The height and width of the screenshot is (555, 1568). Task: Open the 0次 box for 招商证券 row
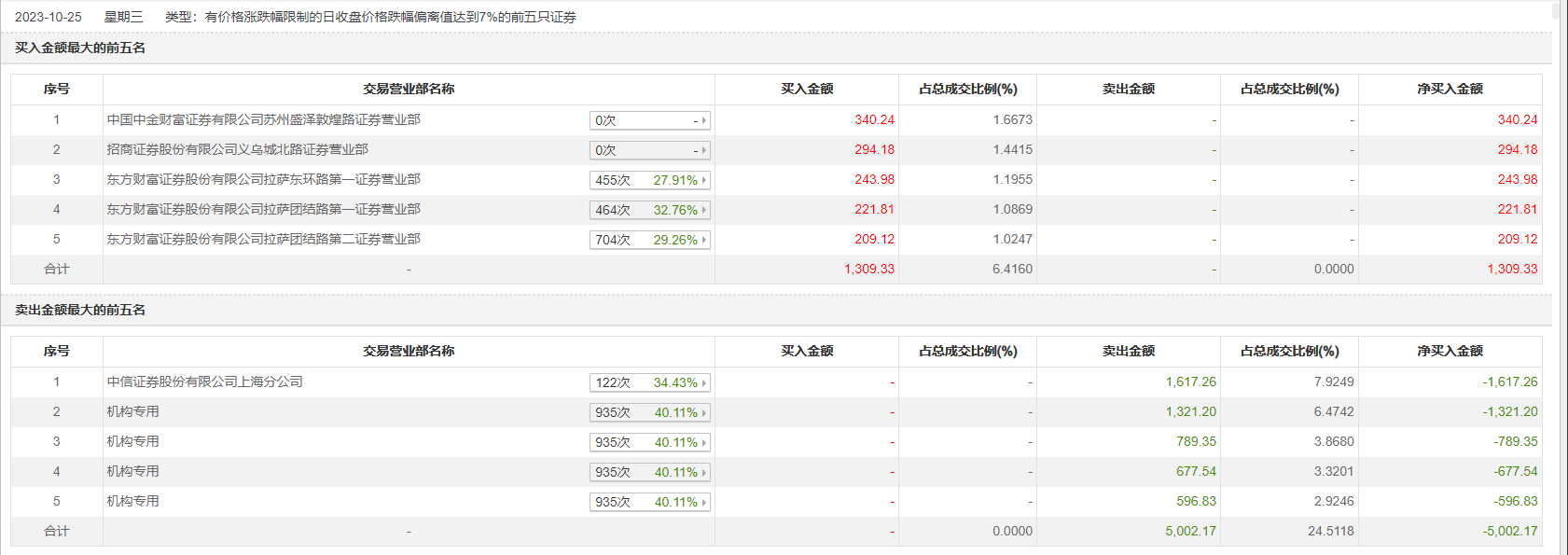point(649,150)
